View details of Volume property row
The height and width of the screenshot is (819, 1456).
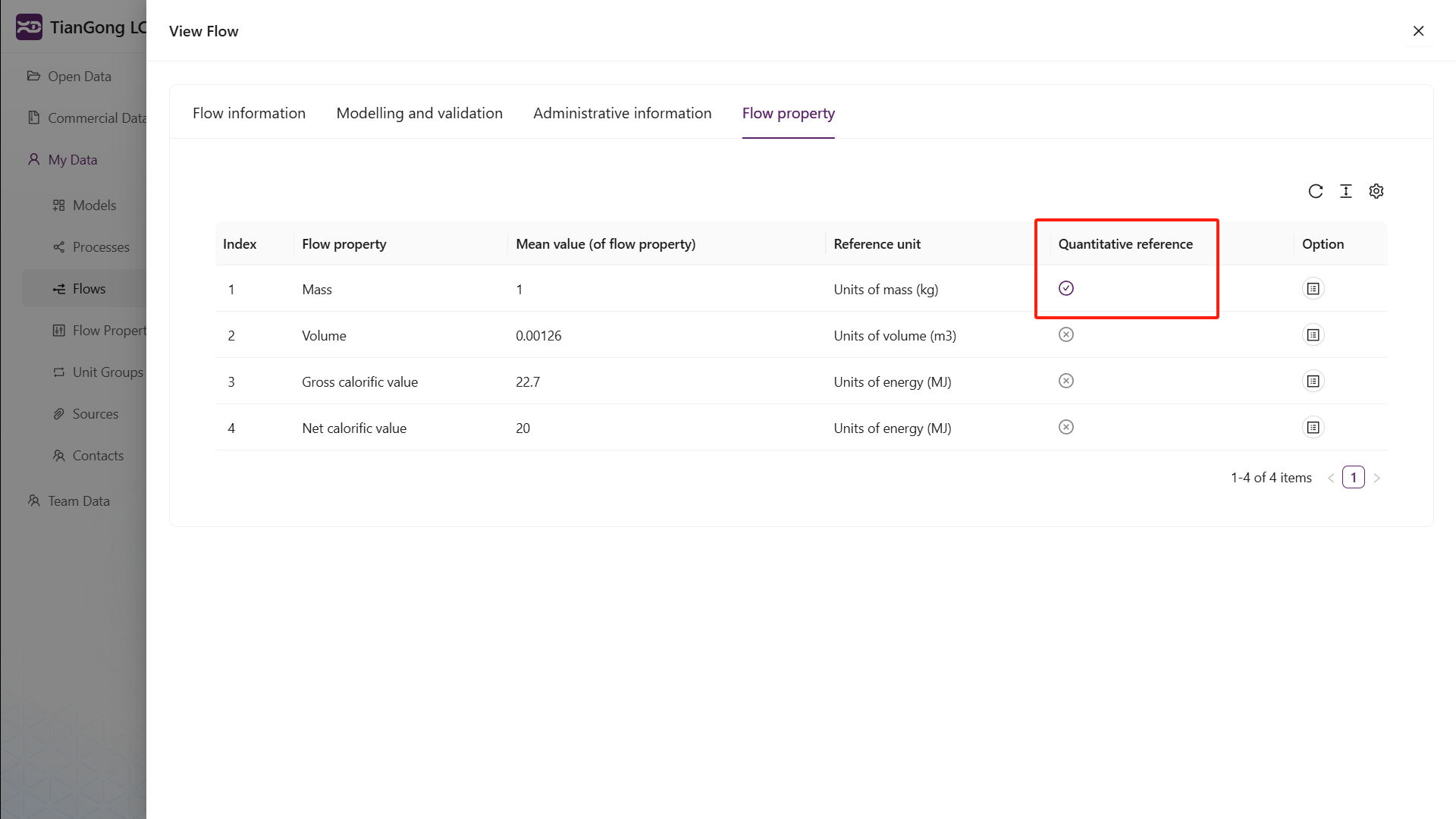pyautogui.click(x=1313, y=335)
